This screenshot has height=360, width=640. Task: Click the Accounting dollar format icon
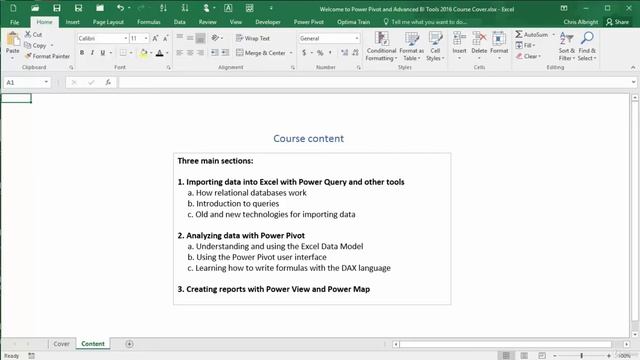304,53
